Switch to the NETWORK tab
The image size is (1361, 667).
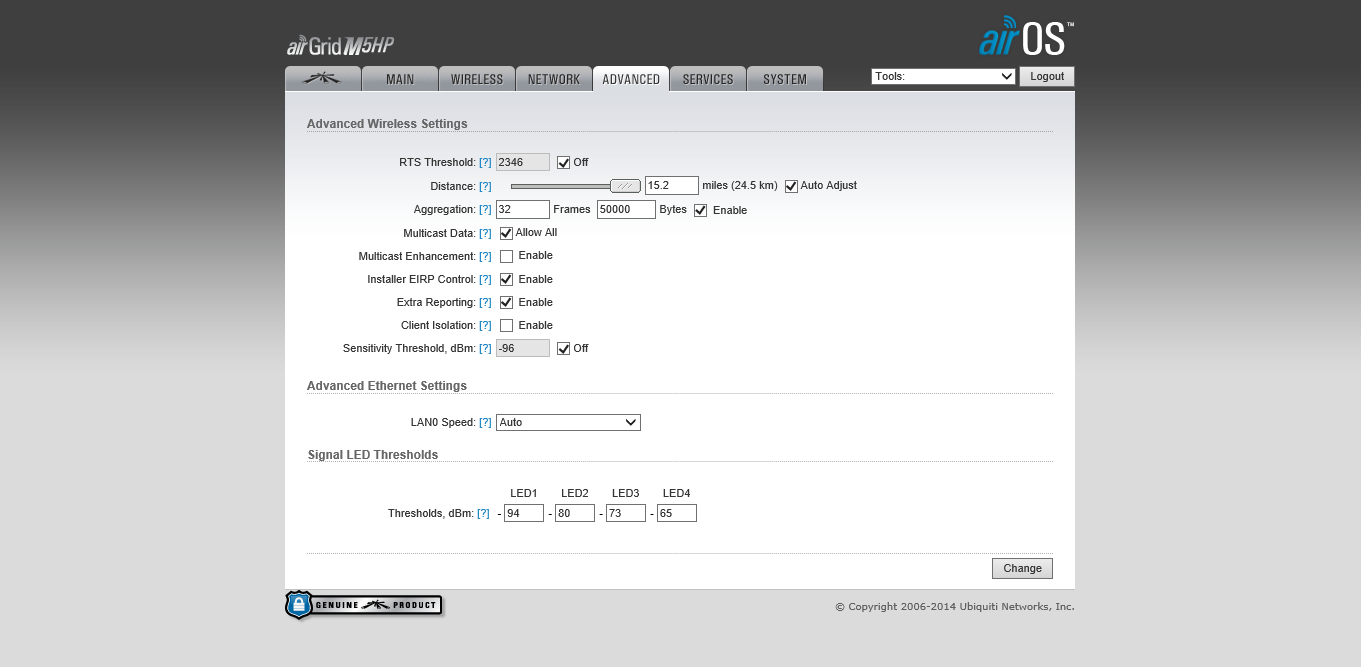coord(554,79)
